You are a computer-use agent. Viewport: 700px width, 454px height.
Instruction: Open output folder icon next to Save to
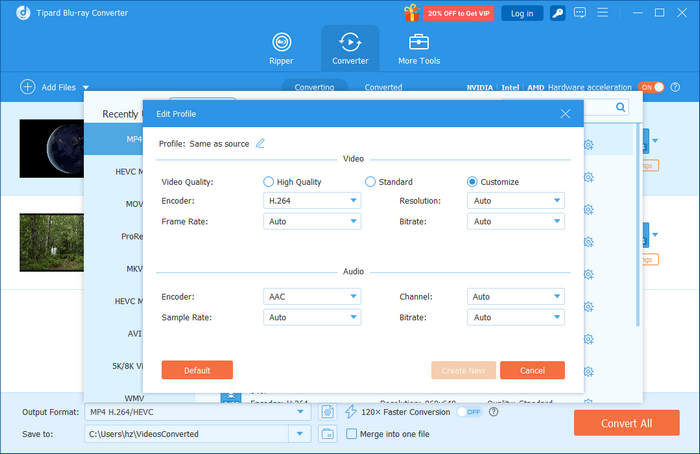pos(328,433)
